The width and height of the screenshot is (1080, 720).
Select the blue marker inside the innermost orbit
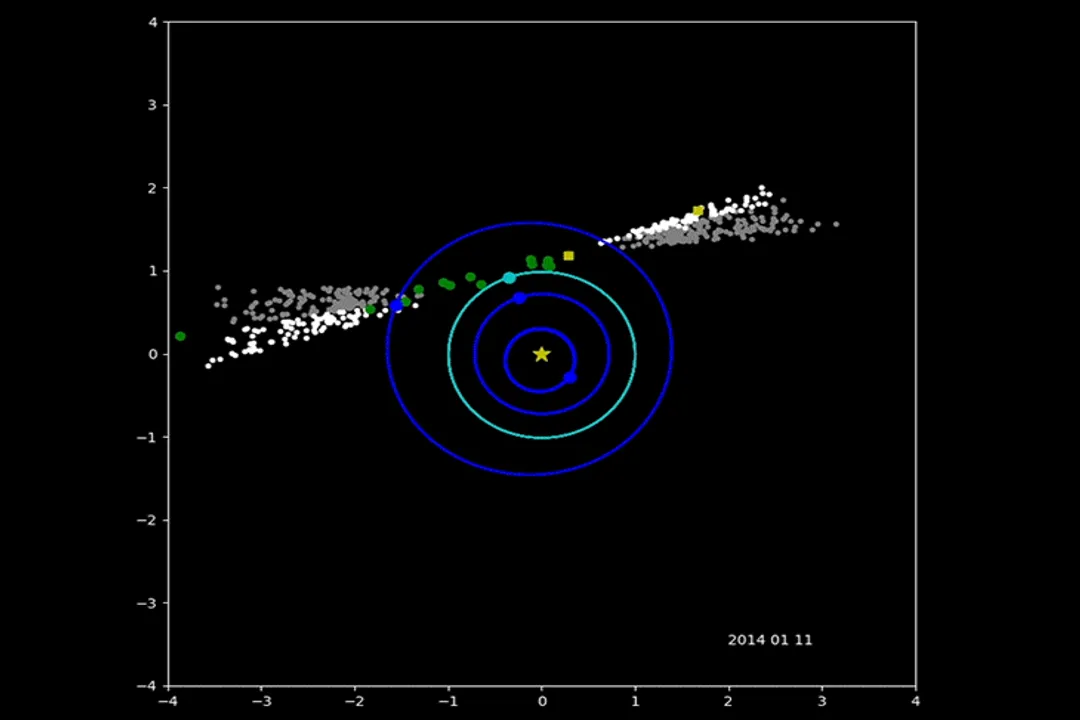point(569,377)
